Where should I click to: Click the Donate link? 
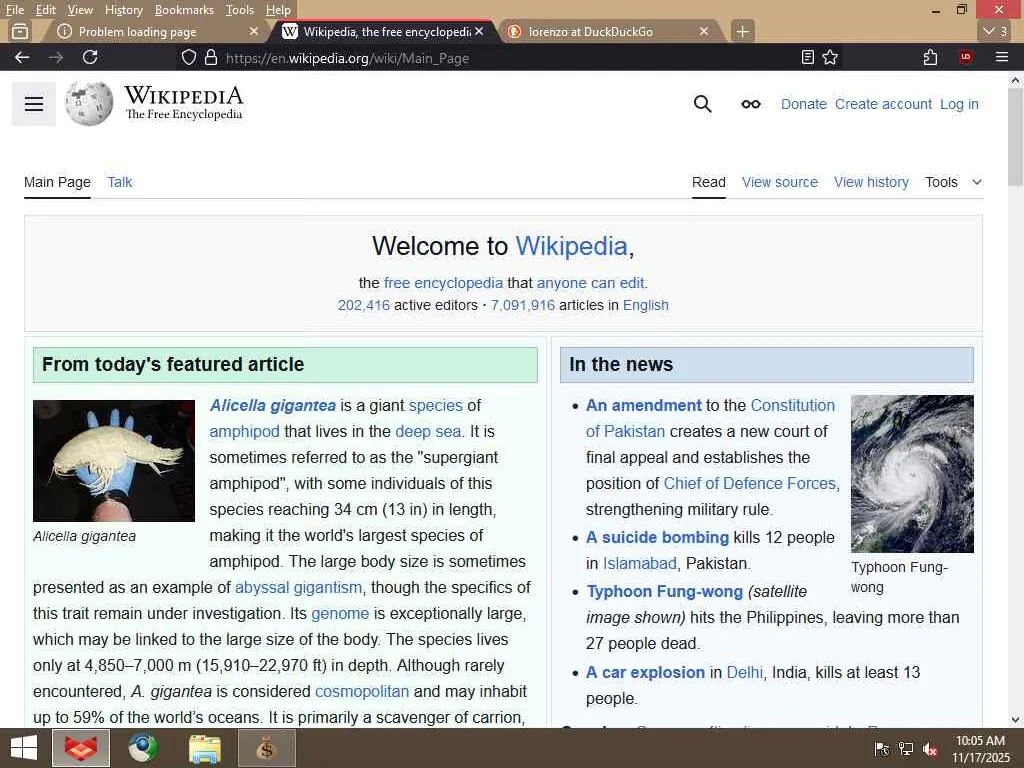(x=804, y=104)
